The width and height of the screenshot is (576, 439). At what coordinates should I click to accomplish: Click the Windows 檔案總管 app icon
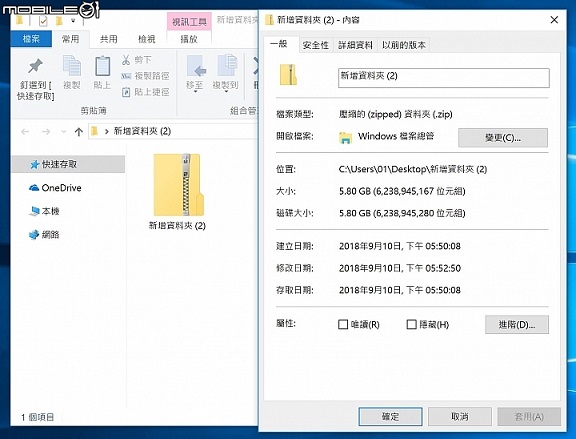coord(345,137)
